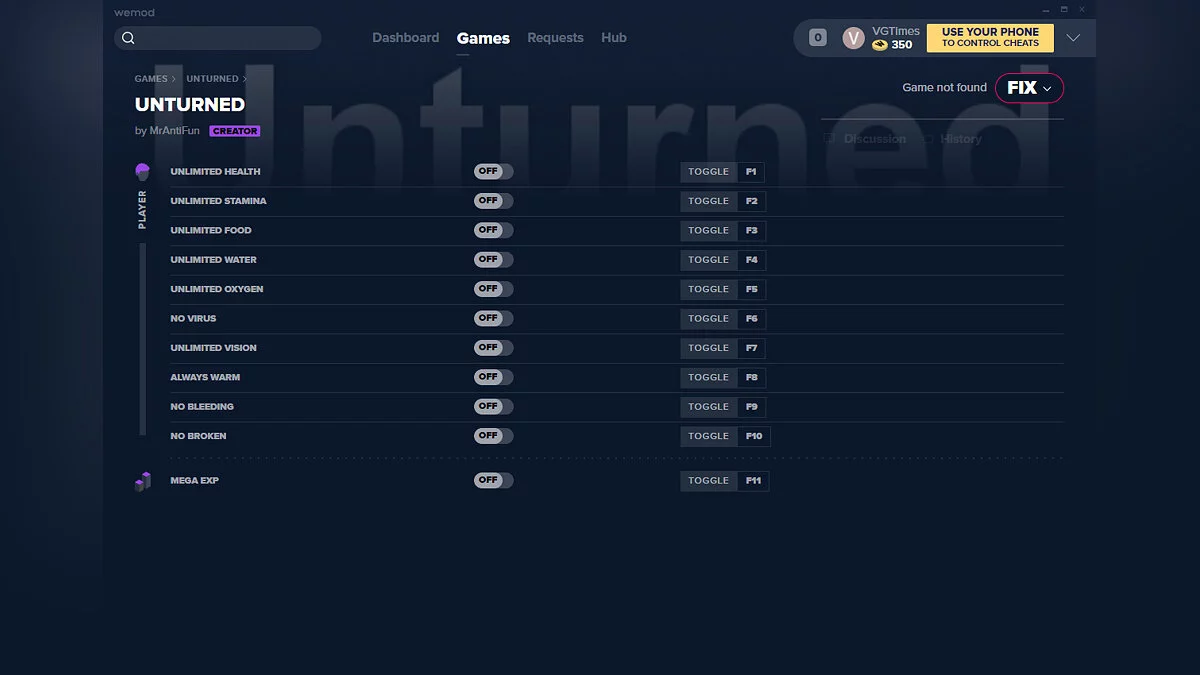Click the VGTimes profile avatar
Image resolution: width=1200 pixels, height=675 pixels.
pyautogui.click(x=853, y=38)
